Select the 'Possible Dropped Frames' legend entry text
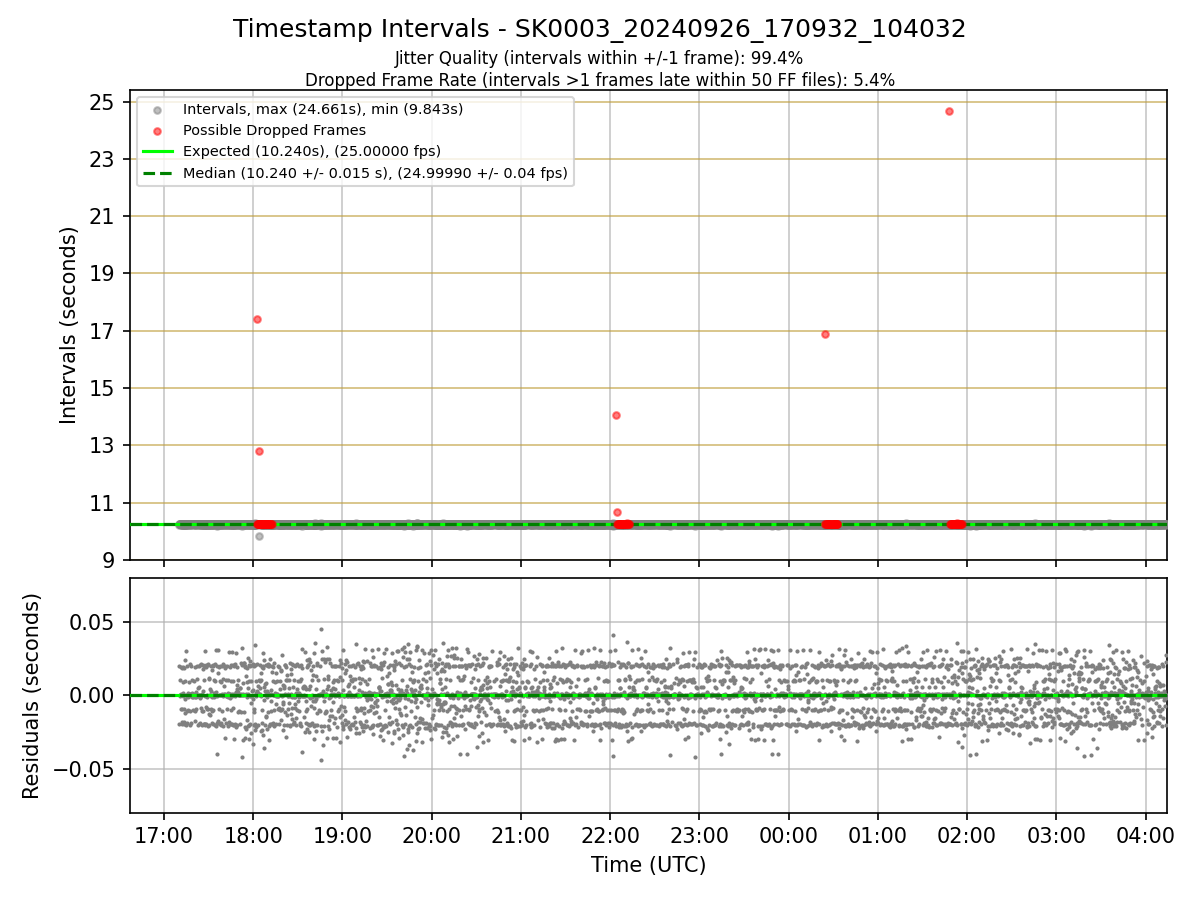Image resolution: width=1200 pixels, height=900 pixels. point(274,130)
